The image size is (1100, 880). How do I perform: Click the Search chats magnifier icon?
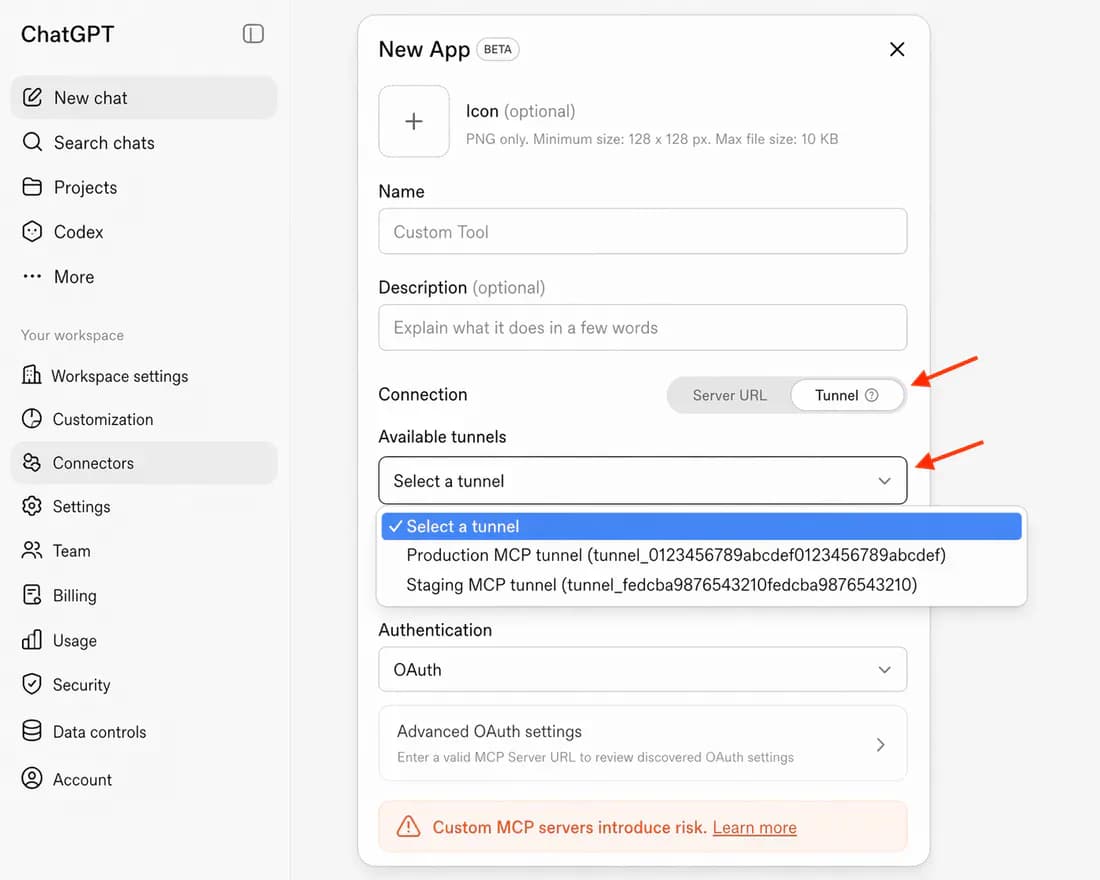pyautogui.click(x=32, y=142)
